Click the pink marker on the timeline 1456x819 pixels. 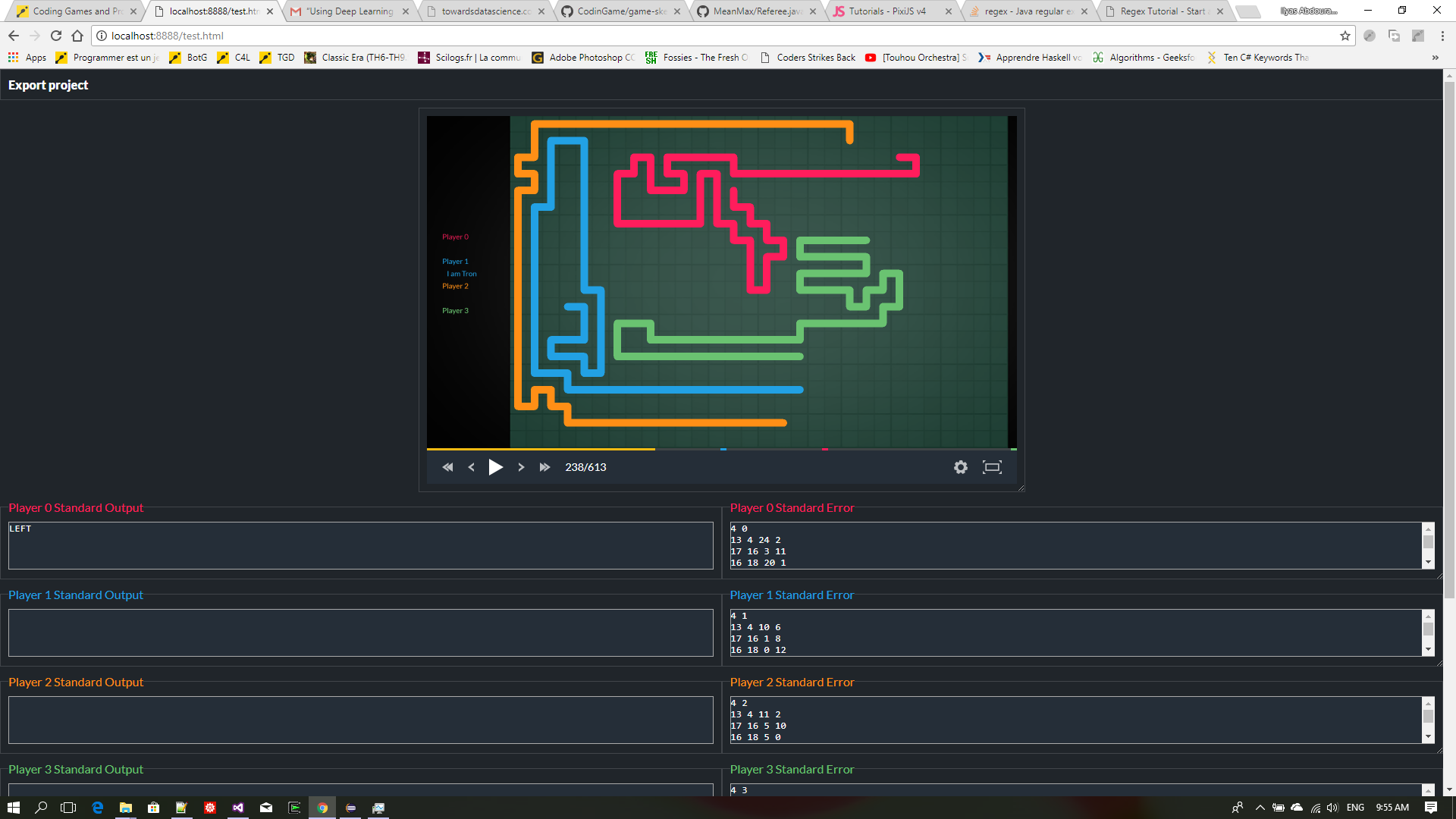pos(825,449)
